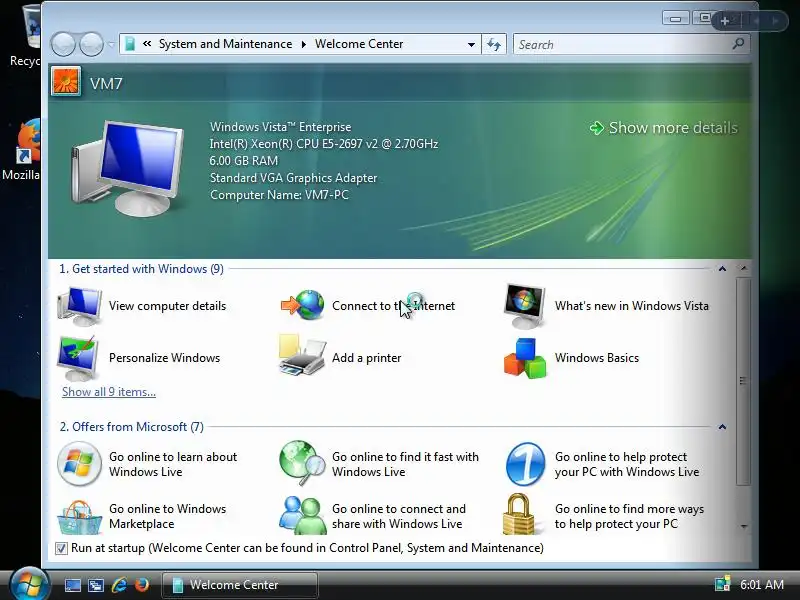Screen dimensions: 800x600
Task: Click the Computer Name: VM7-PC text
Action: 279,195
